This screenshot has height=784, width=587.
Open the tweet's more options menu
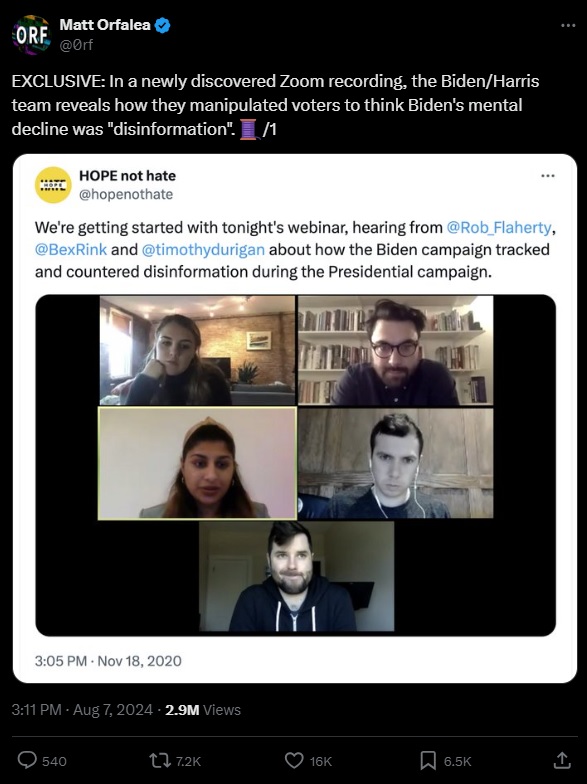tap(568, 25)
